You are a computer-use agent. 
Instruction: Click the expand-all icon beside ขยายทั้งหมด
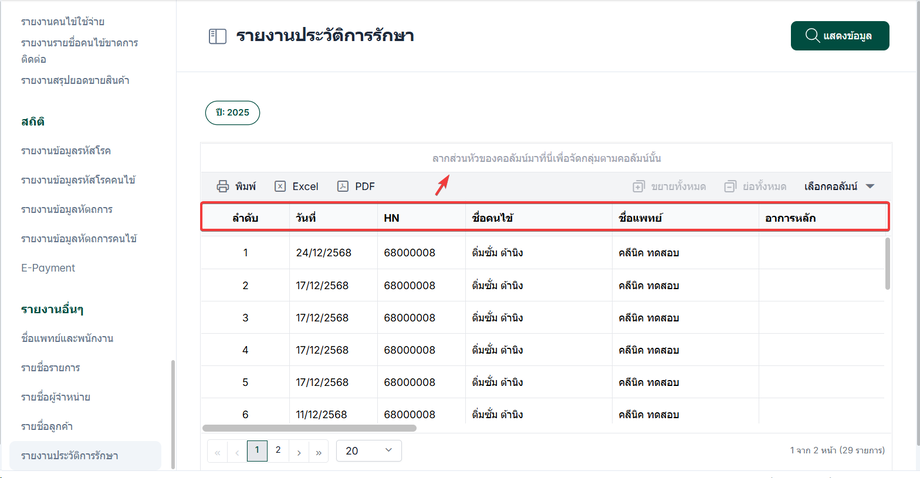pos(638,187)
